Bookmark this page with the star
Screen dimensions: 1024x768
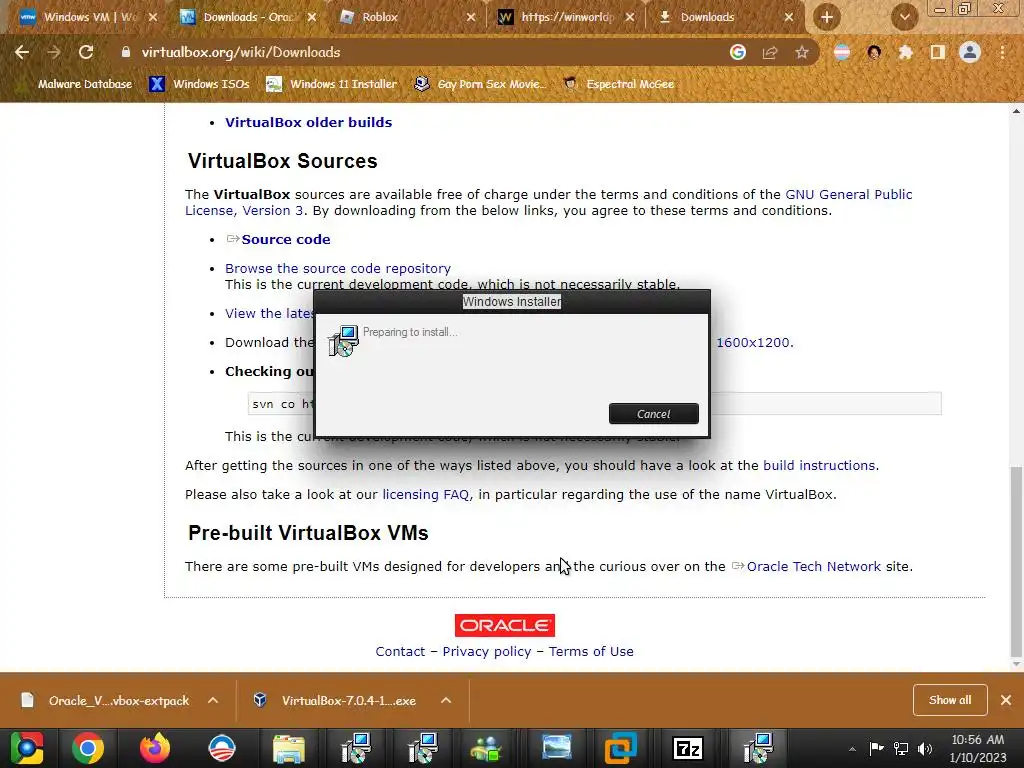802,52
